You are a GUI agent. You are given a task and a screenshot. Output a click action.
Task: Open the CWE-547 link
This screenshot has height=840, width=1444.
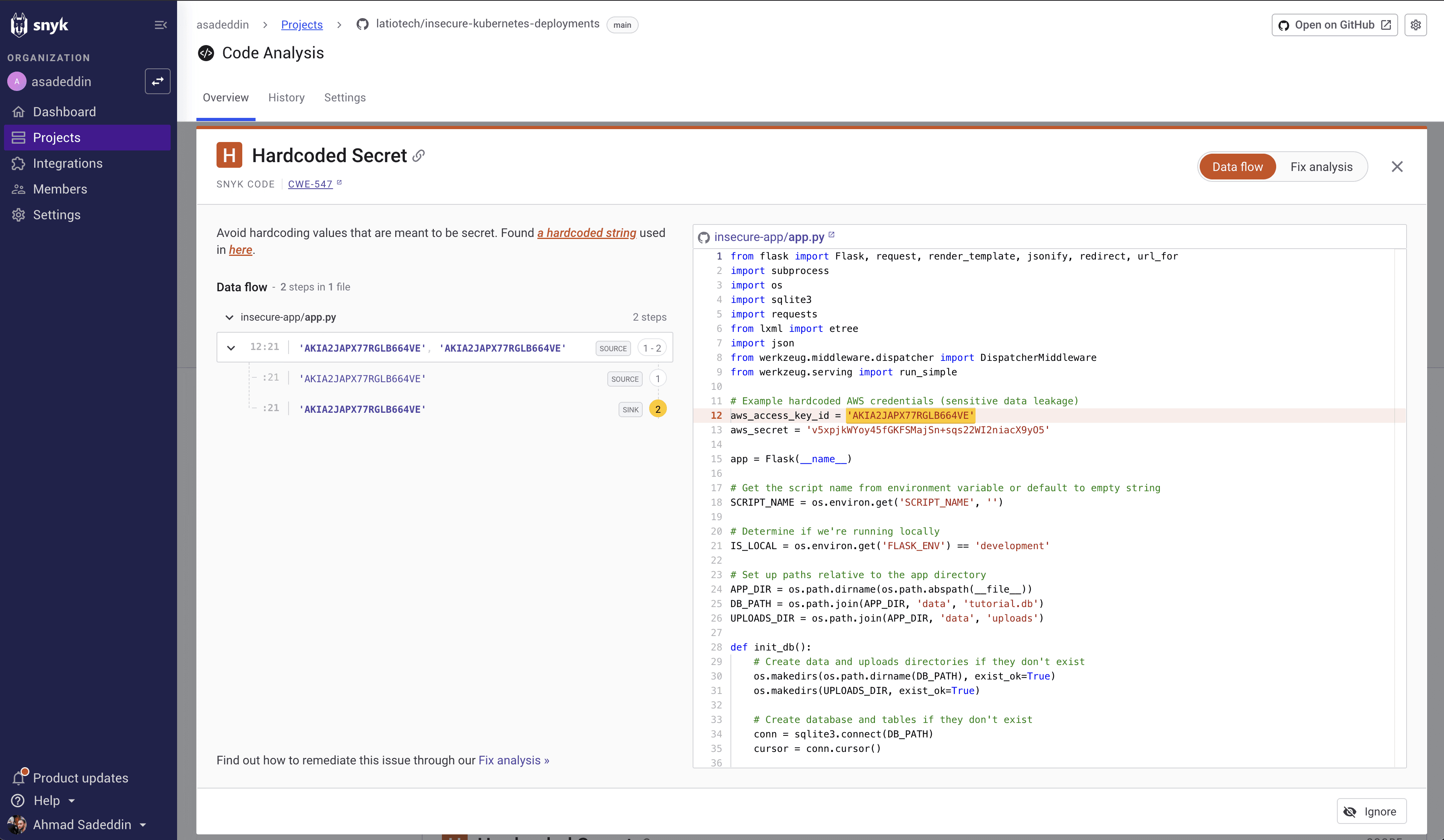click(310, 184)
